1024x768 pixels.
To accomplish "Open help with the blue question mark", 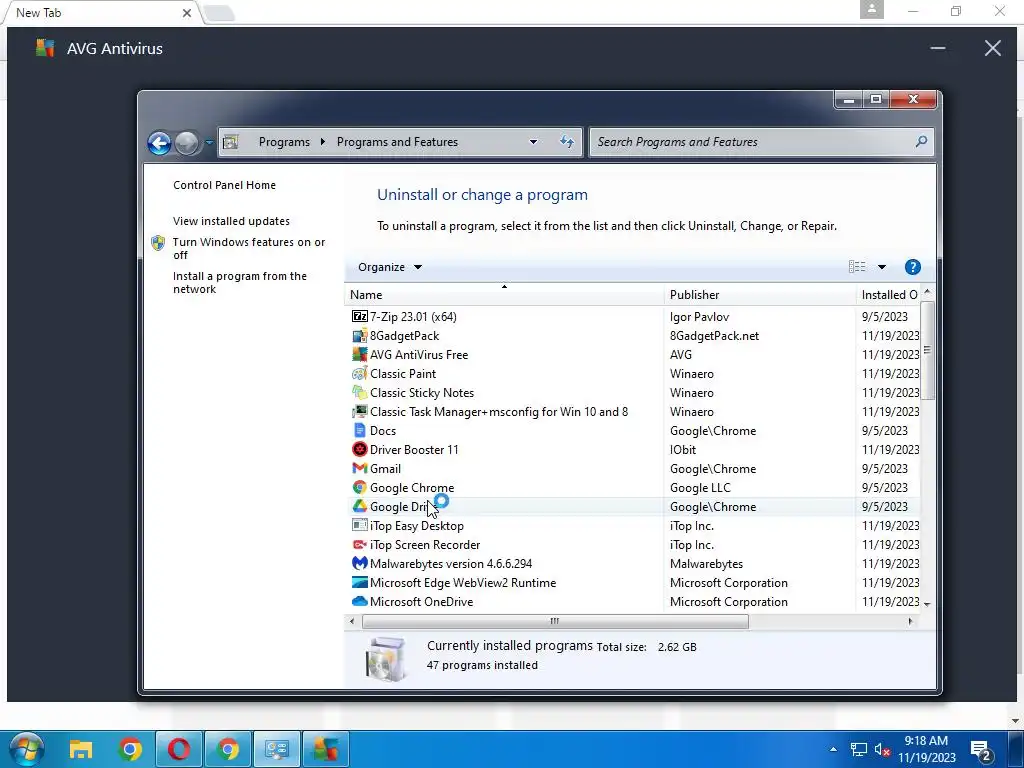I will click(x=912, y=267).
